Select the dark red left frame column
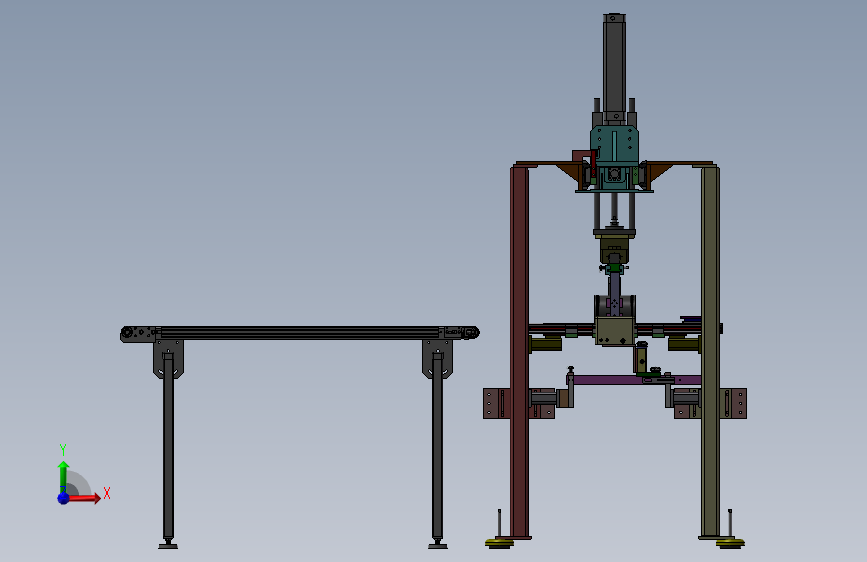Image resolution: width=867 pixels, height=562 pixels. coord(519,351)
